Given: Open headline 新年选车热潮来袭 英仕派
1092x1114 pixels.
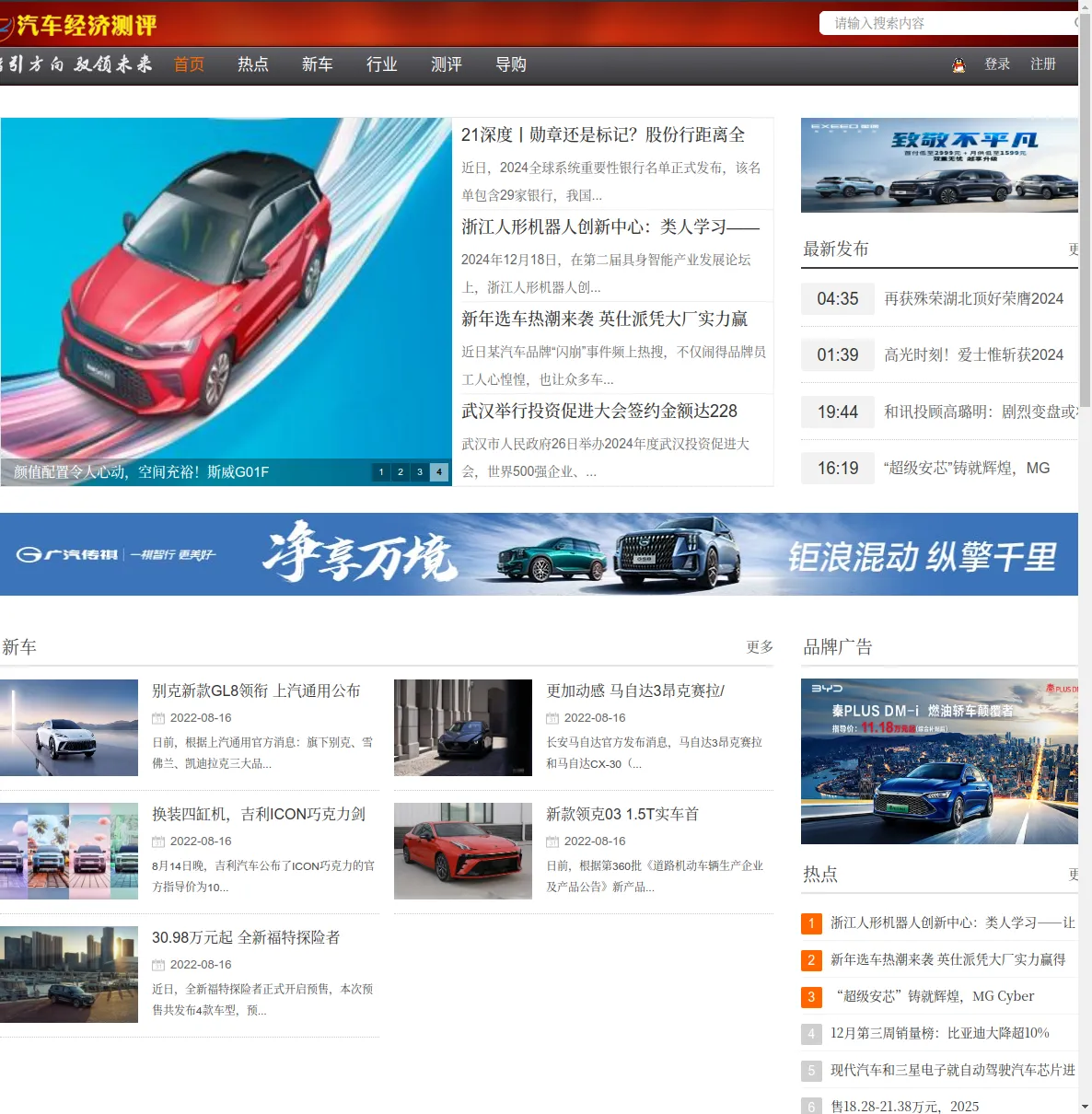Looking at the screenshot, I should [605, 319].
